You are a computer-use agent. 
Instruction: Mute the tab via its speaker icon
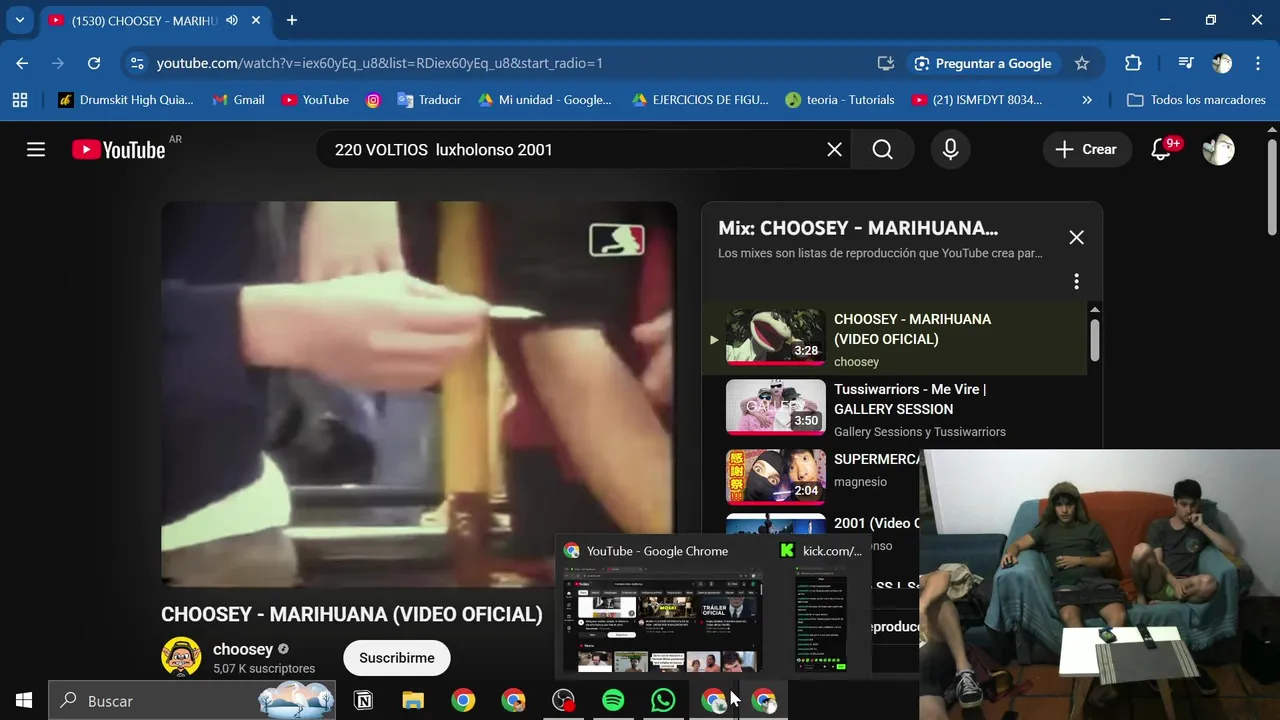(x=232, y=20)
